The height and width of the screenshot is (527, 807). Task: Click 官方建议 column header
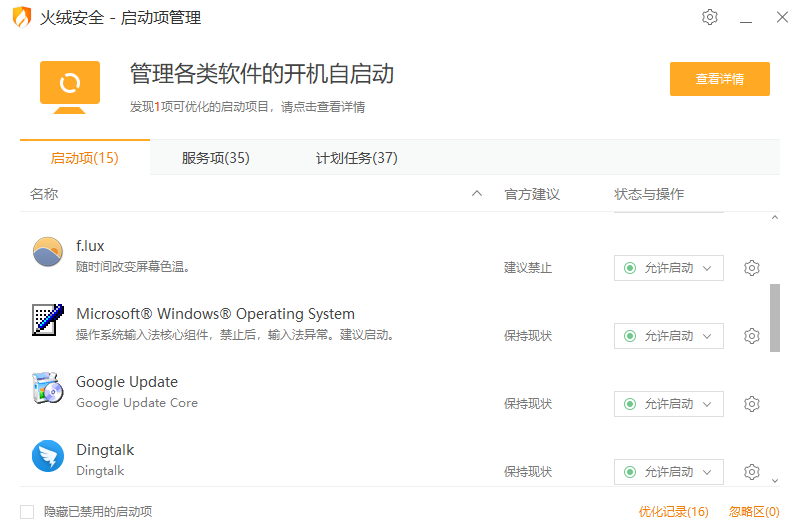pyautogui.click(x=532, y=194)
